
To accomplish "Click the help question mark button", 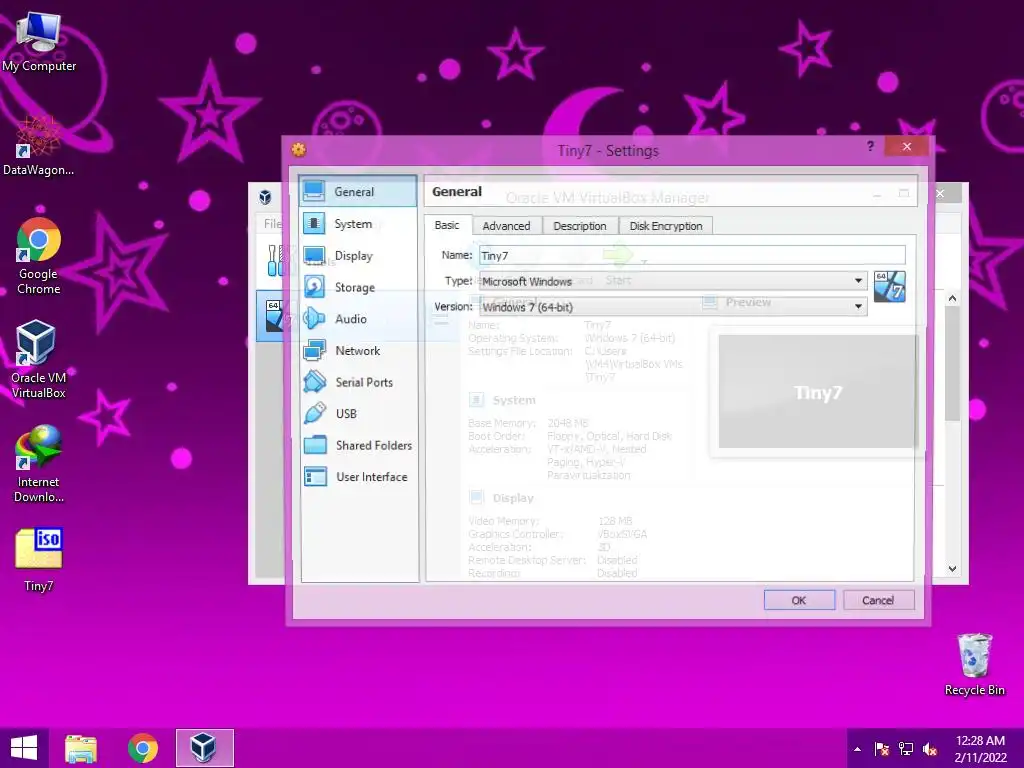I will pyautogui.click(x=870, y=146).
